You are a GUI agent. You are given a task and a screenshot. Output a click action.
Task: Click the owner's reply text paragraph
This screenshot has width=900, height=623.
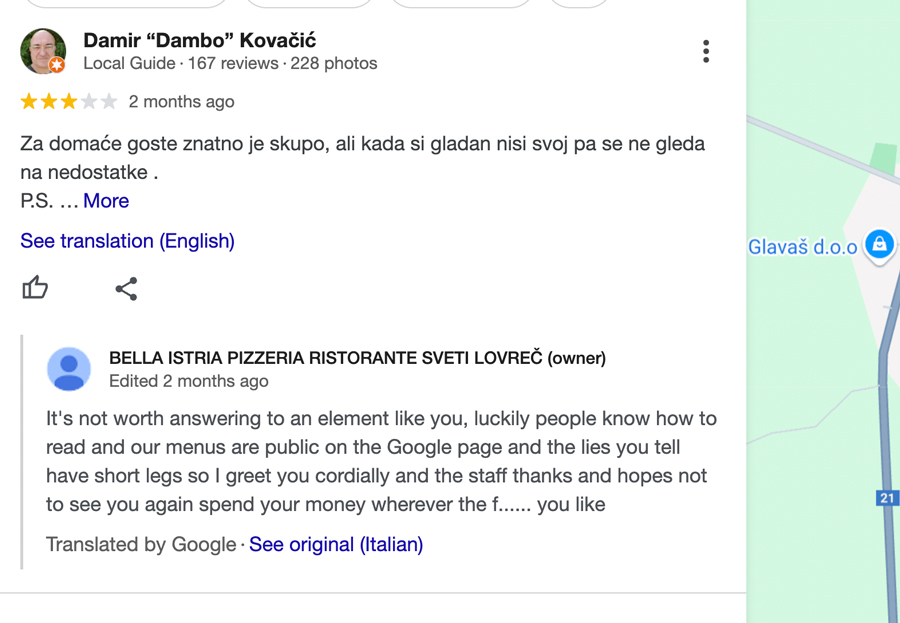[381, 462]
